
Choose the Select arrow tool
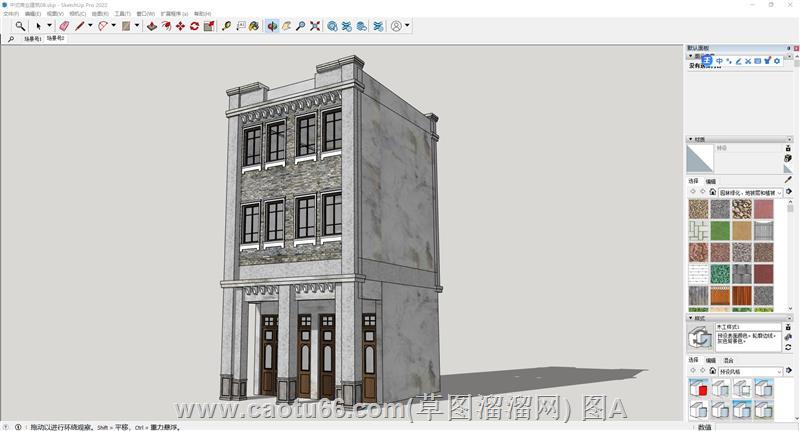point(38,26)
